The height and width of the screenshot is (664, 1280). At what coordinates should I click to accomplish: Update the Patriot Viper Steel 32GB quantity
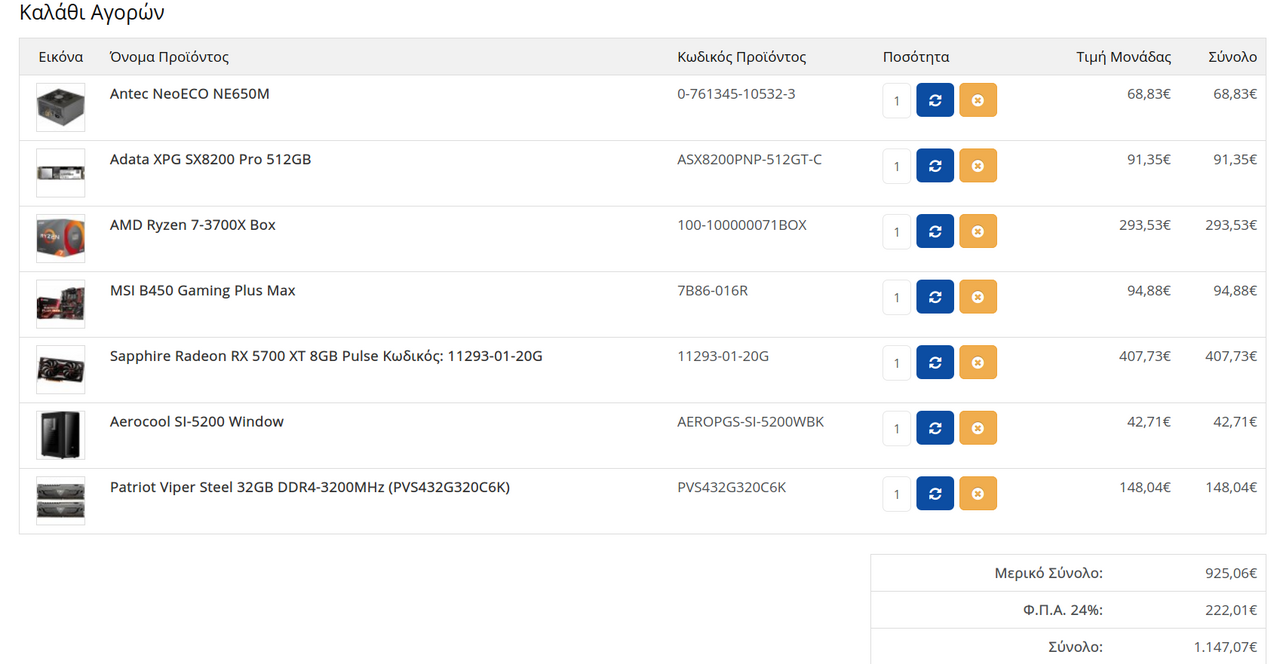(935, 494)
